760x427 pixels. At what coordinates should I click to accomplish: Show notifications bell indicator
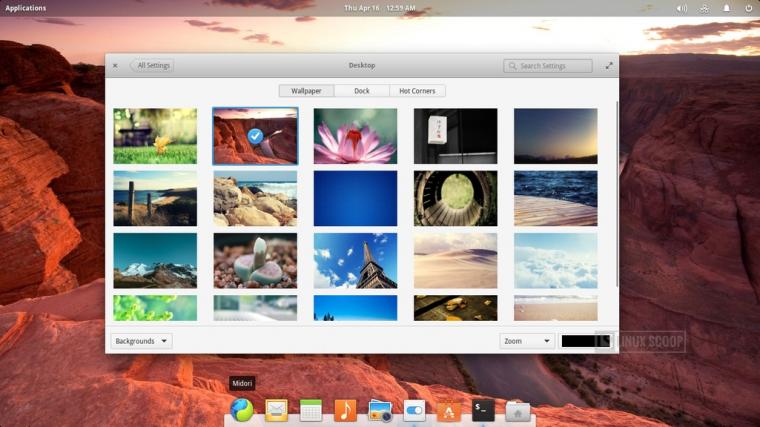click(727, 8)
